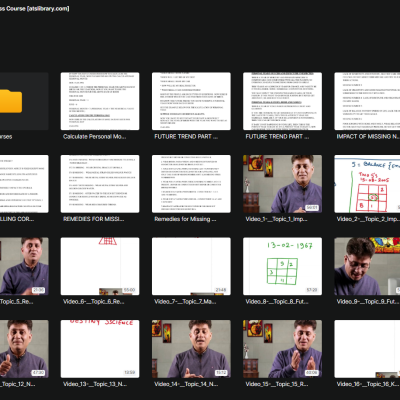Open the Topic_12_N... thumbs-up video thumbnail
The width and height of the screenshot is (400, 400).
[x=24, y=349]
